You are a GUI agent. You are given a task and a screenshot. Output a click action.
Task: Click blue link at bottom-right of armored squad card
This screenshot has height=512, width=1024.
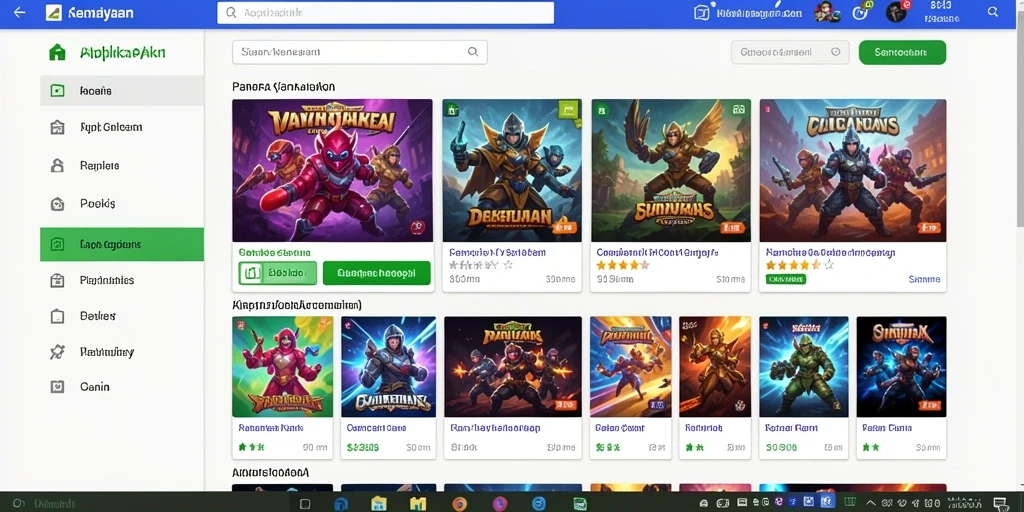tap(924, 279)
